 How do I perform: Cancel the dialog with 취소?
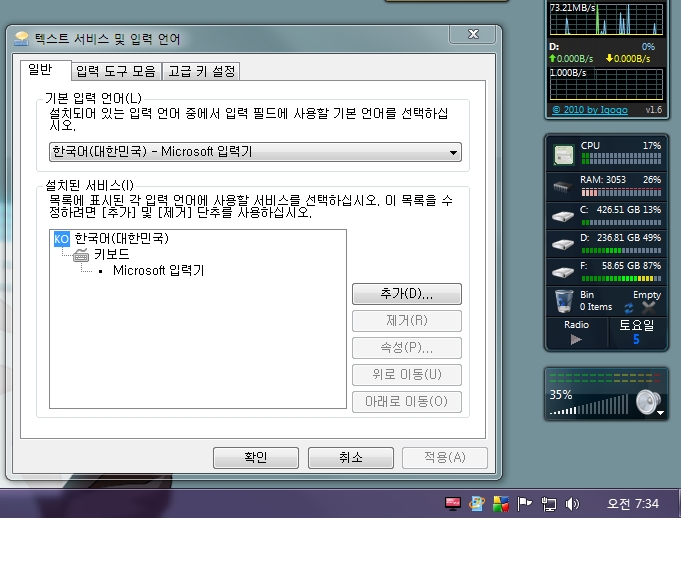(350, 457)
